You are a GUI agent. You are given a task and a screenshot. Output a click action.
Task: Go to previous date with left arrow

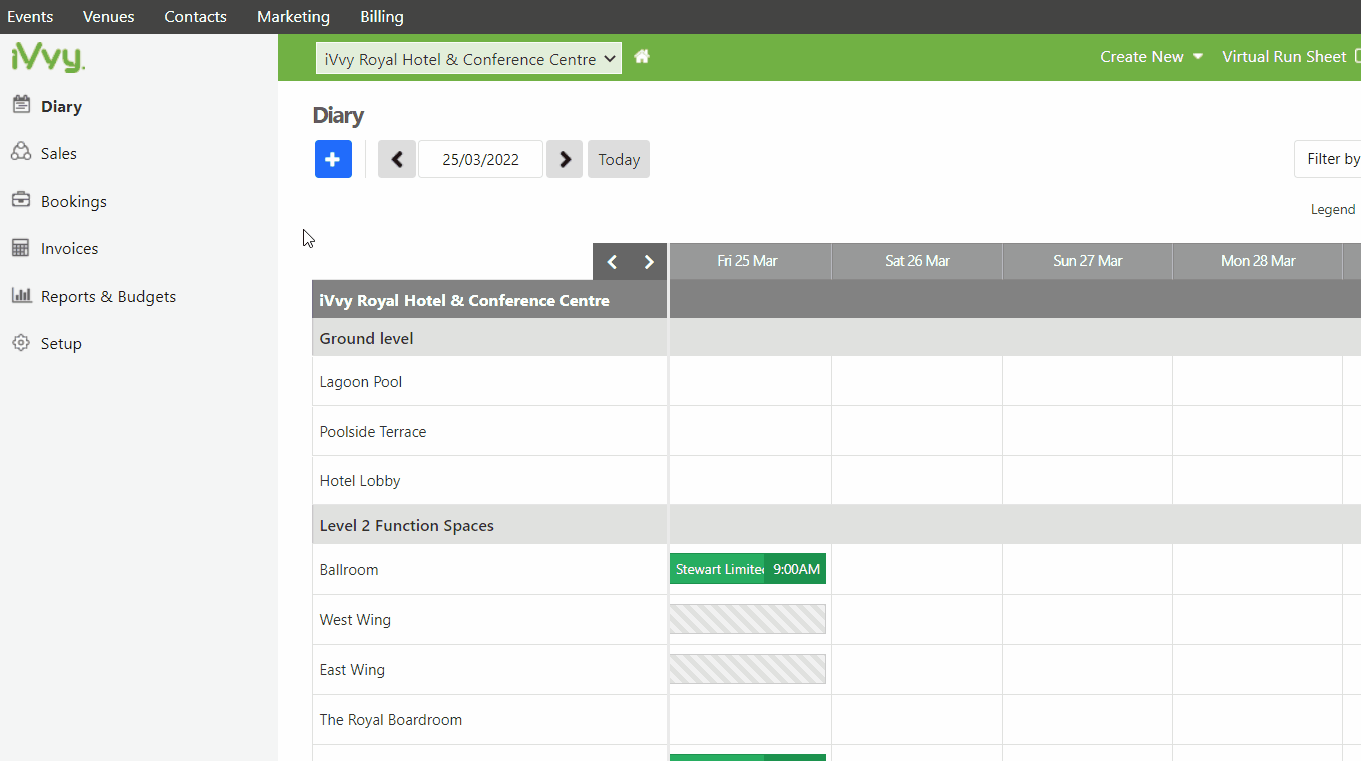tap(397, 159)
